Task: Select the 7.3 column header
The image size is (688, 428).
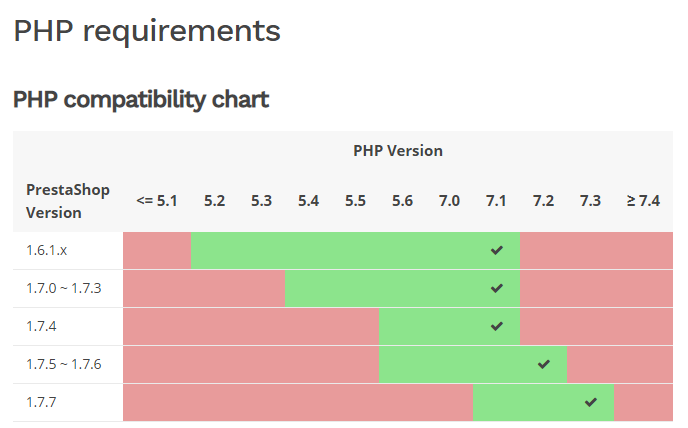Action: click(x=590, y=201)
